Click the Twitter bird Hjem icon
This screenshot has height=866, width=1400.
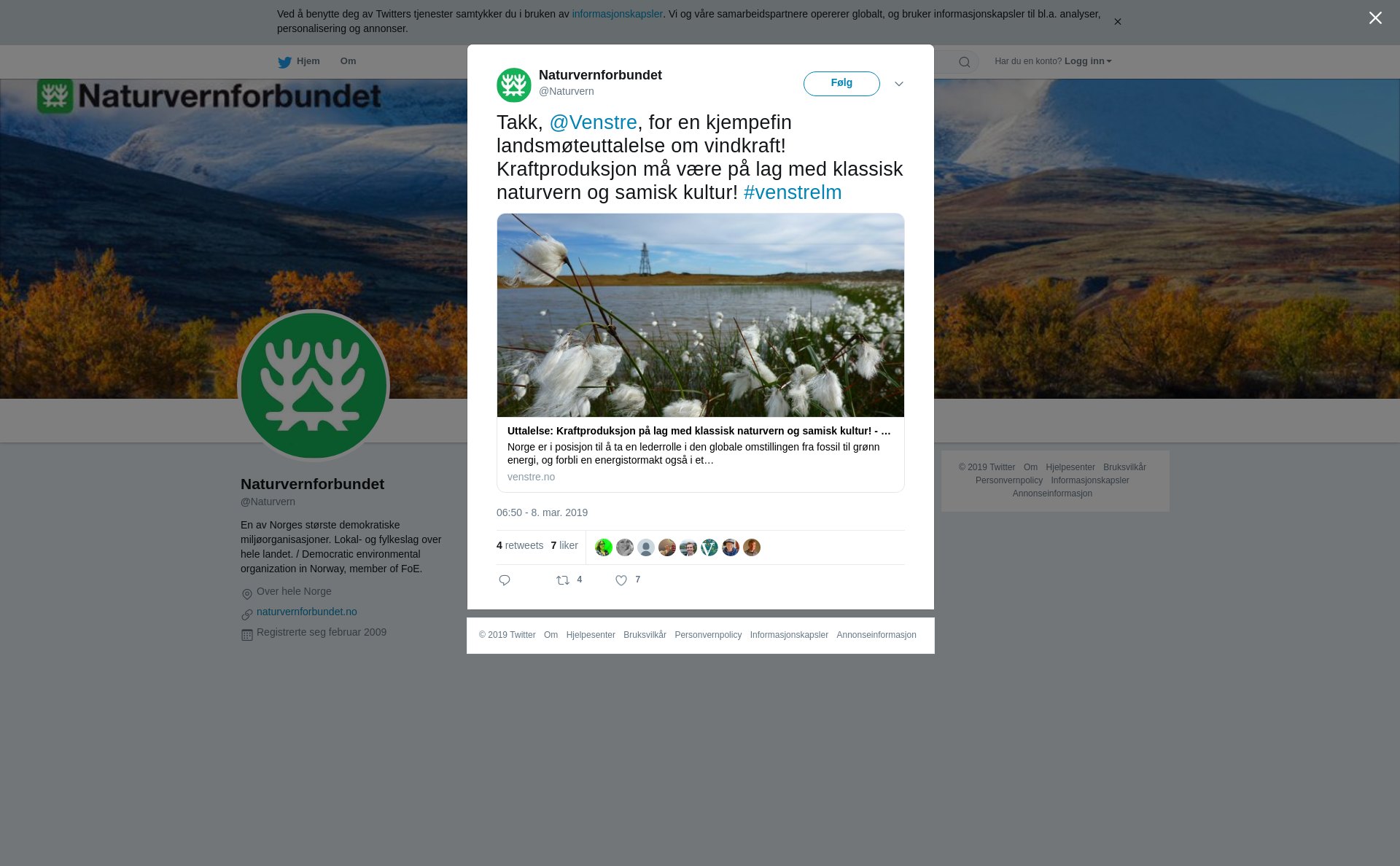tap(284, 62)
